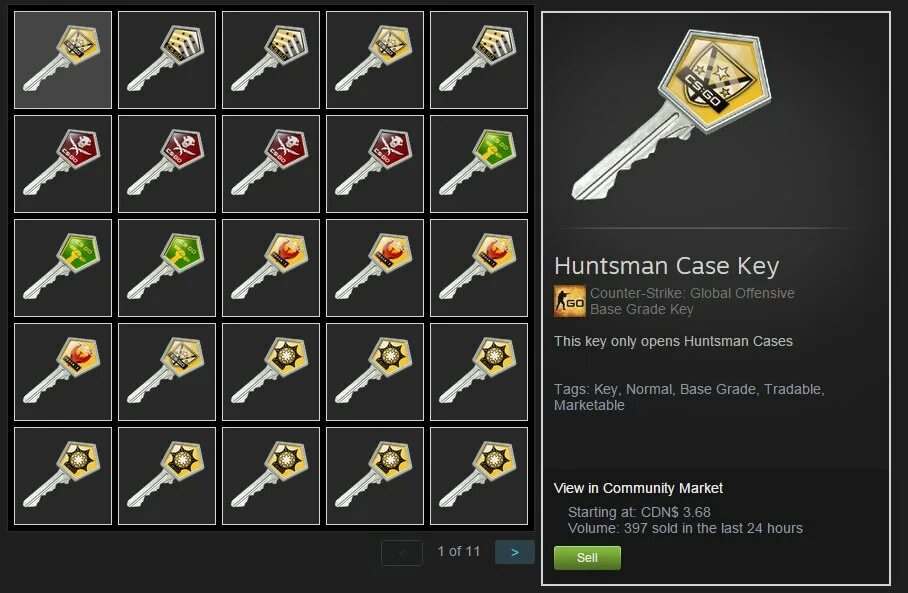Pick black star key in fourth row, third slot
908x593 pixels.
tap(271, 372)
